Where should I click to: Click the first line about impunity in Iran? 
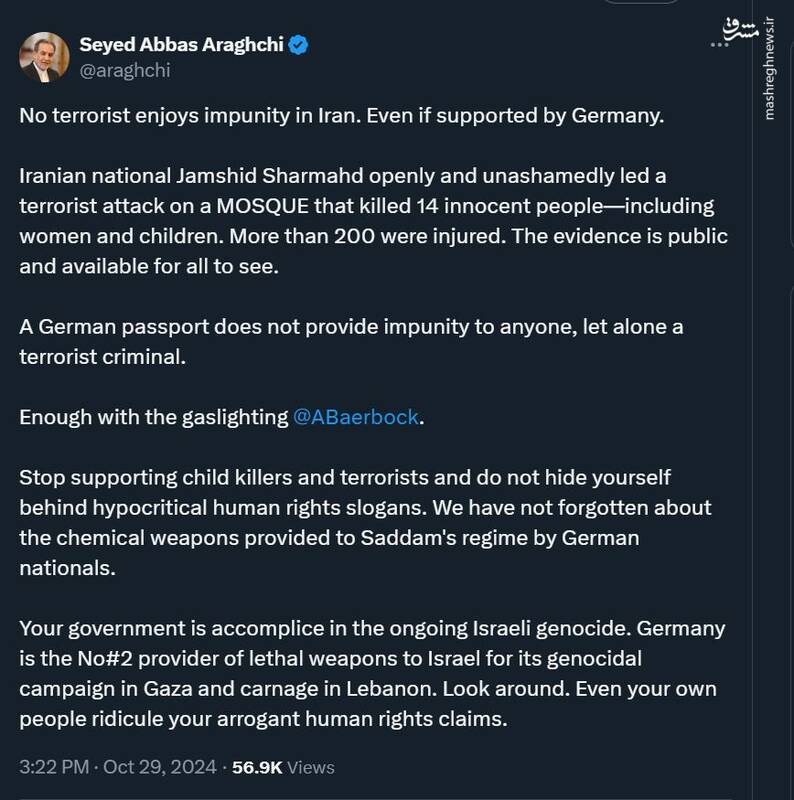341,114
